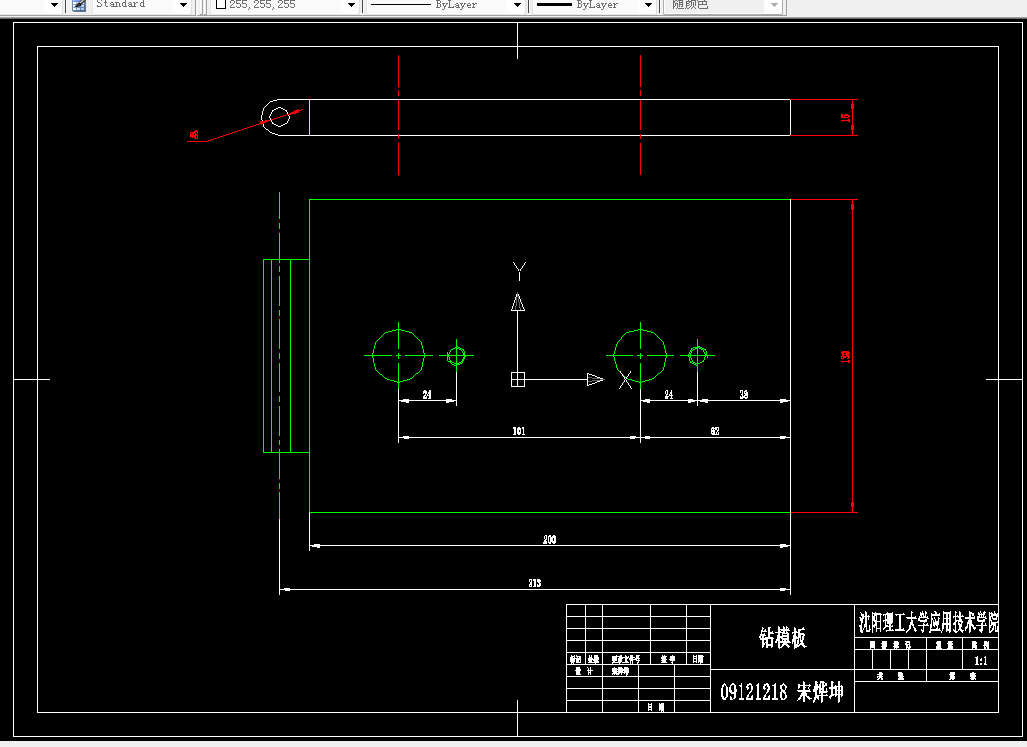This screenshot has height=747, width=1027.
Task: Open the thick-line ByLayer lineweight dropdown
Action: click(x=648, y=5)
